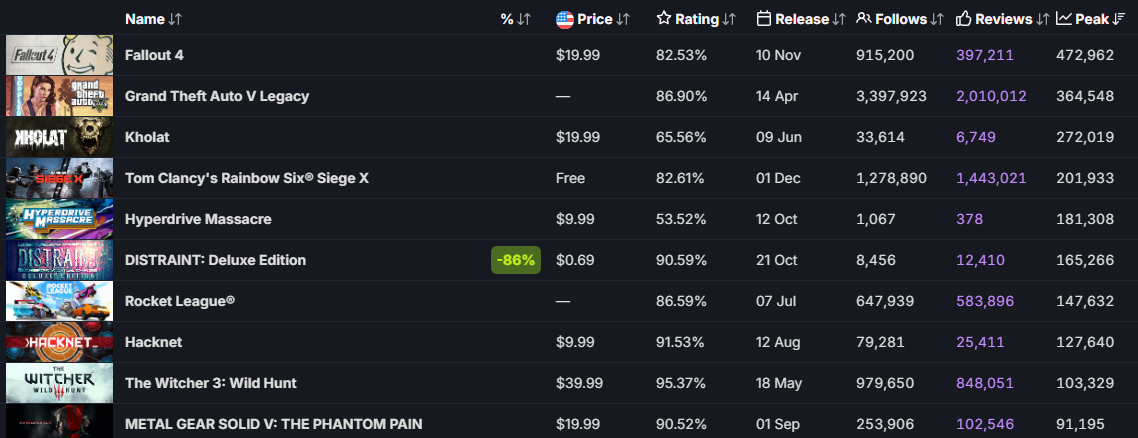The width and height of the screenshot is (1138, 438).
Task: Open The Witcher 3: Wild Hunt link
Action: (x=210, y=383)
